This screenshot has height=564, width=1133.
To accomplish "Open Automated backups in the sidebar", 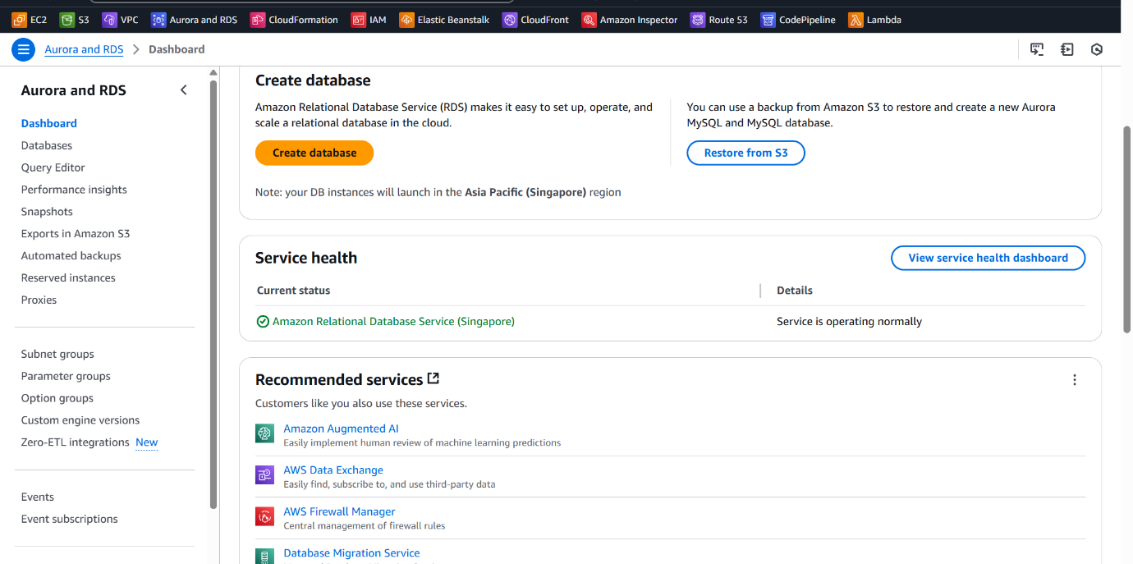I will pos(71,256).
